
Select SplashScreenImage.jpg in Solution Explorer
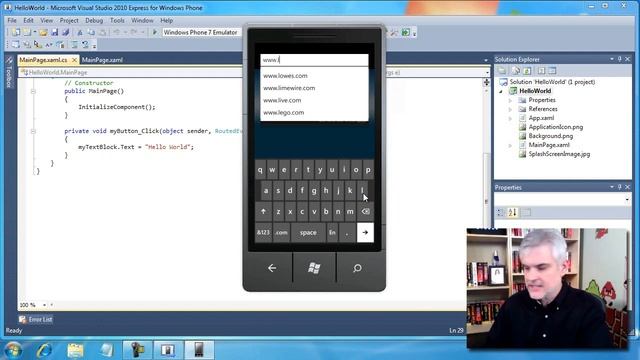point(559,154)
